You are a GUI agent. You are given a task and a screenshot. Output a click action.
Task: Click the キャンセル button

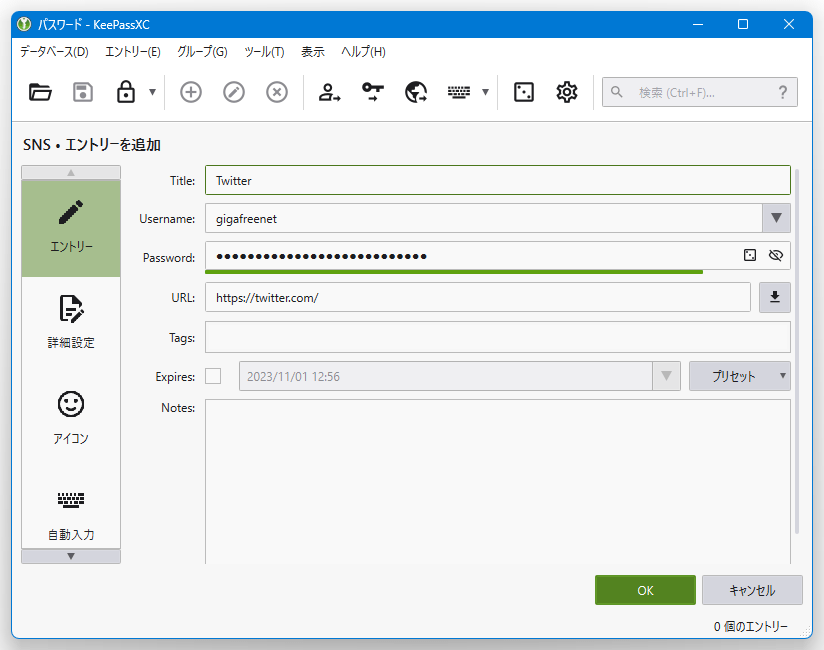[752, 590]
